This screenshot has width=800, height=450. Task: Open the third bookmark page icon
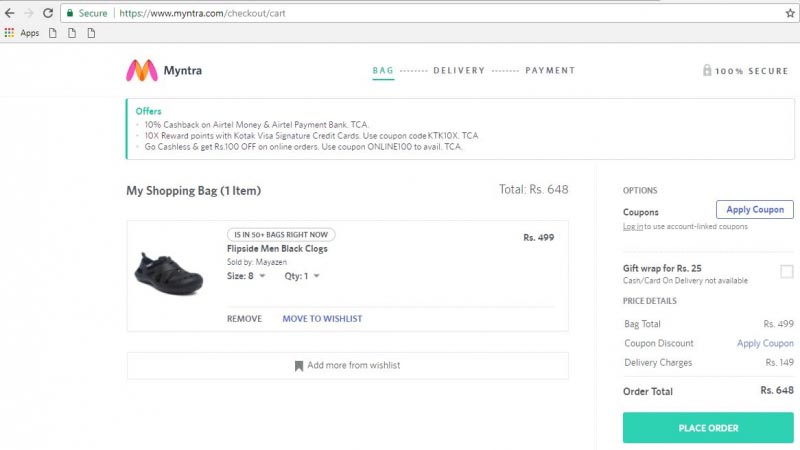91,33
